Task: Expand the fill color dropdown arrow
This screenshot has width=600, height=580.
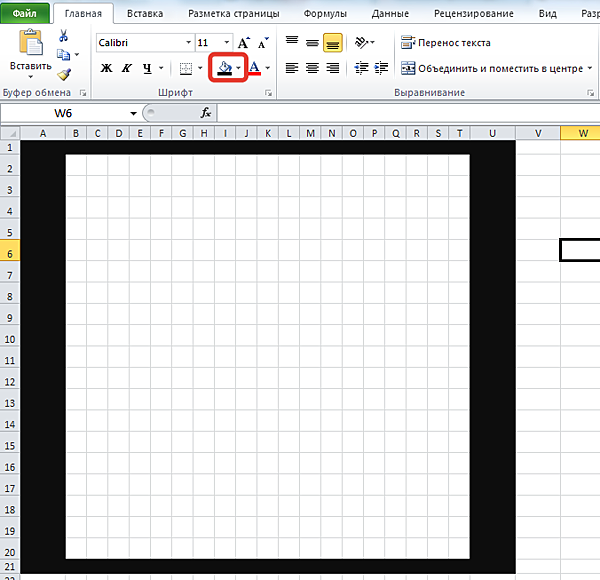Action: coord(238,68)
